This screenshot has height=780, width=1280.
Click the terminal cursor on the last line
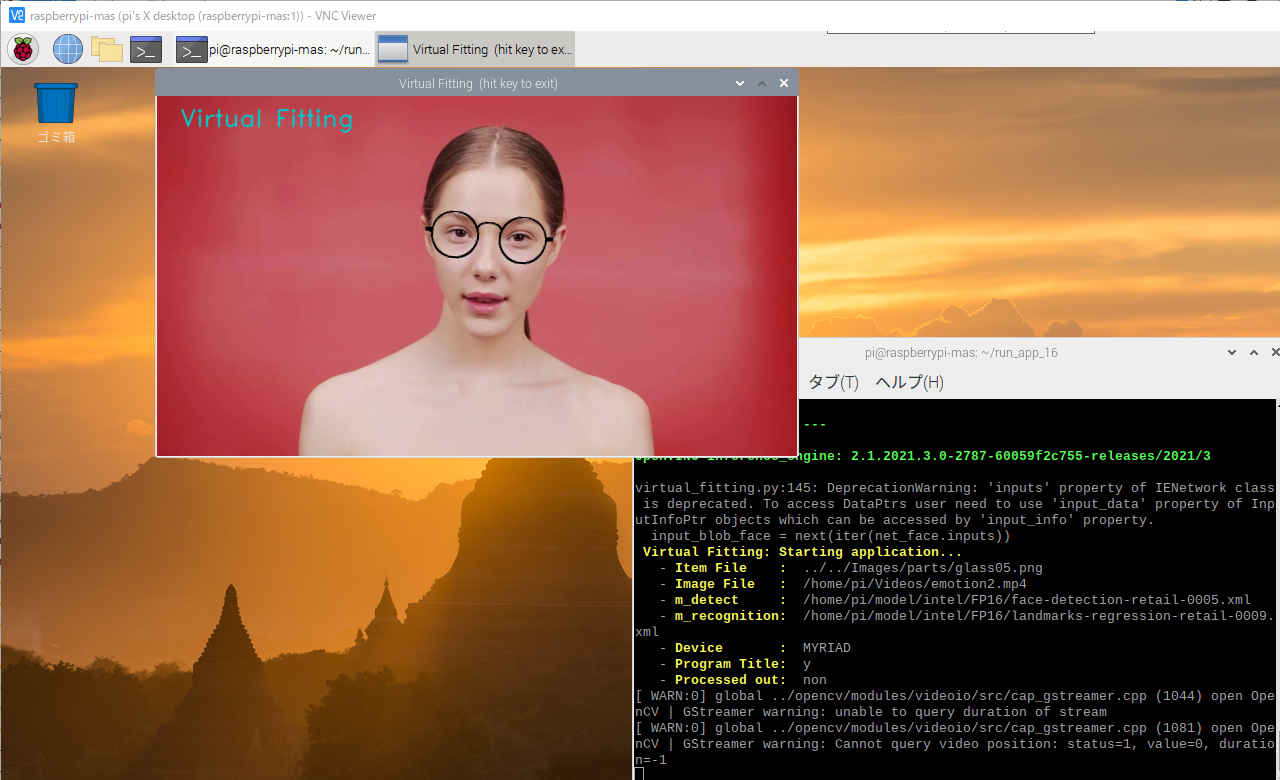point(640,774)
